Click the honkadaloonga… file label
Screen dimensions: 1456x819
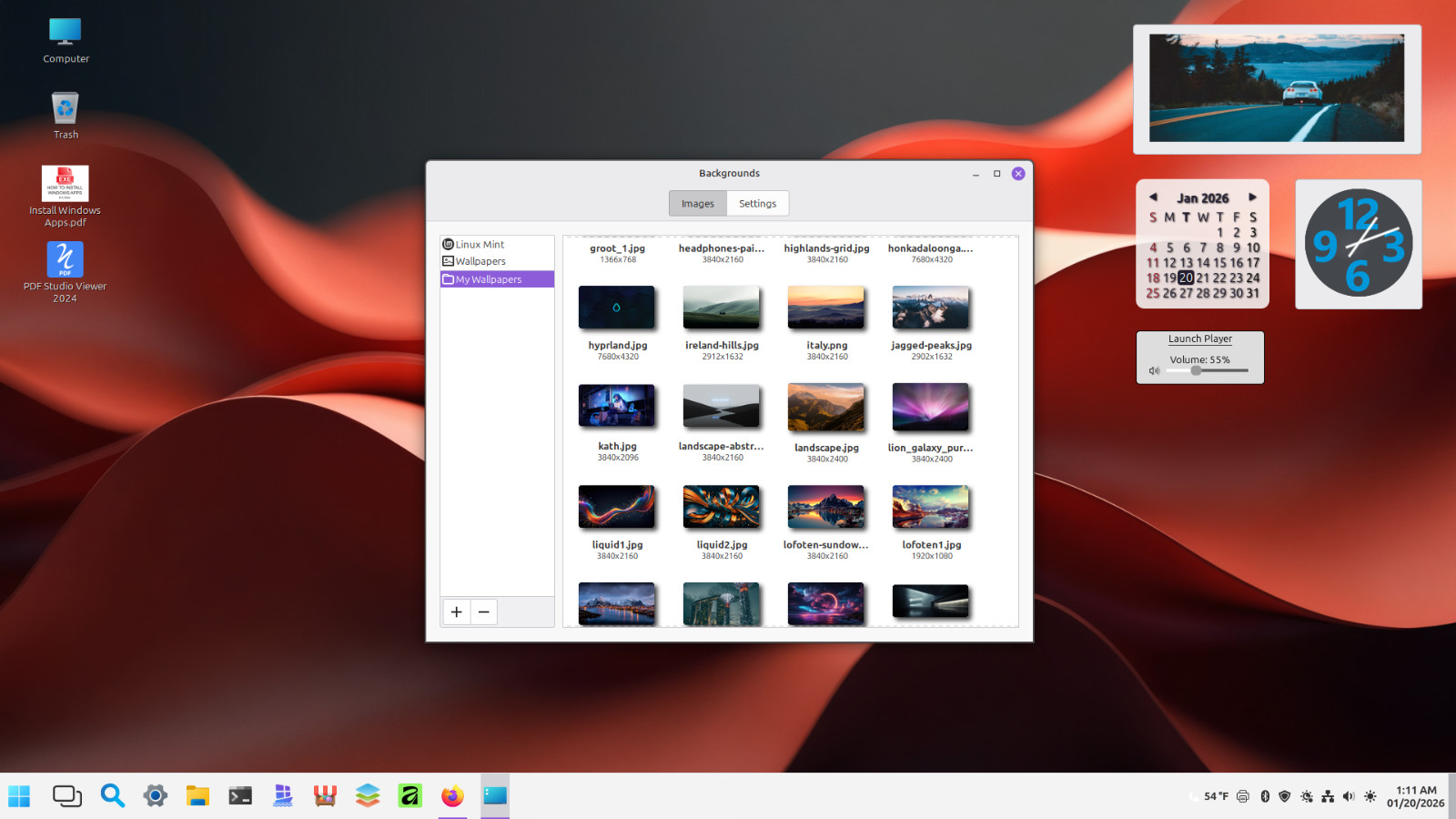tap(931, 248)
